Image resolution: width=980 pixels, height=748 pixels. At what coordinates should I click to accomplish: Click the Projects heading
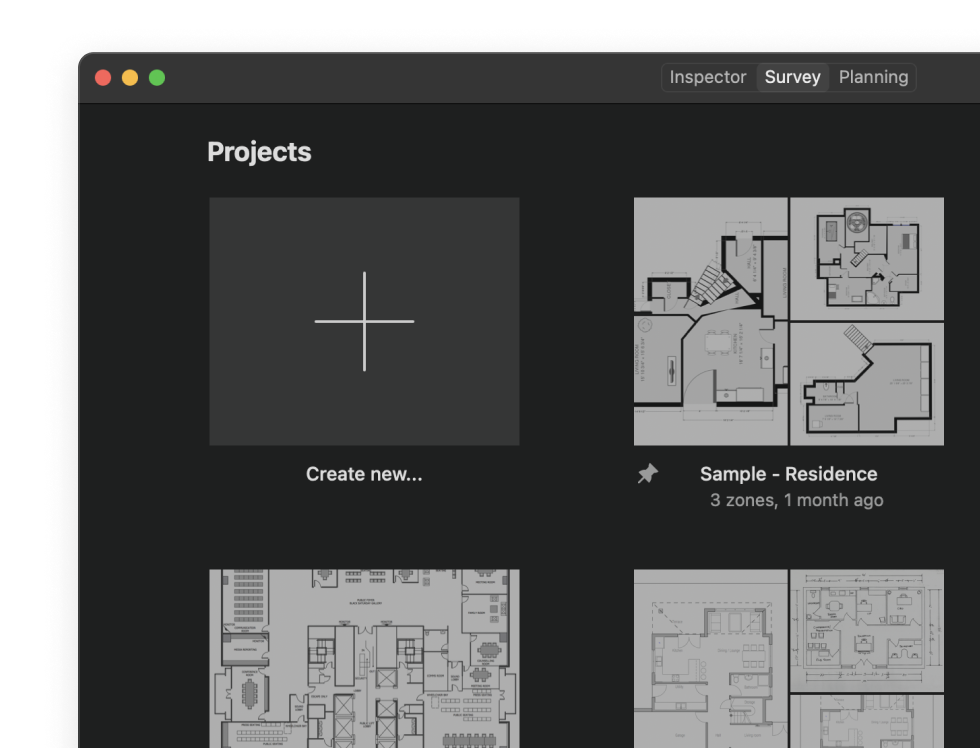coord(259,152)
